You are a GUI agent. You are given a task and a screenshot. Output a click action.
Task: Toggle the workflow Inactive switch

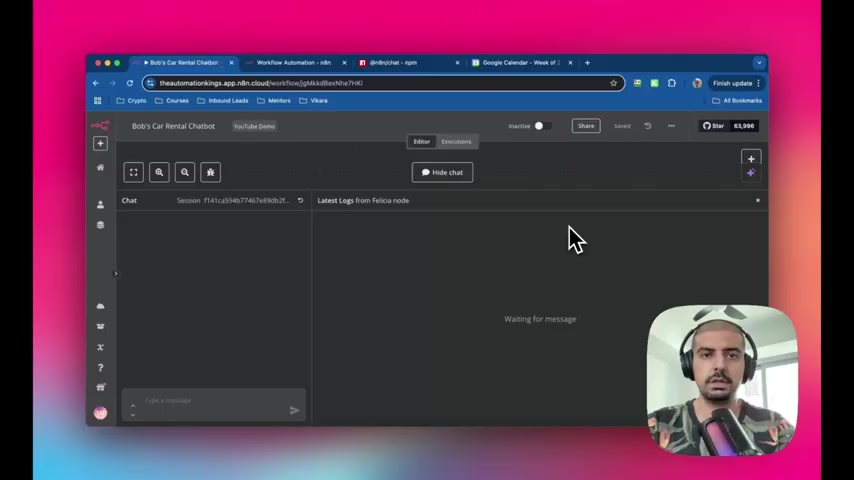pos(542,126)
